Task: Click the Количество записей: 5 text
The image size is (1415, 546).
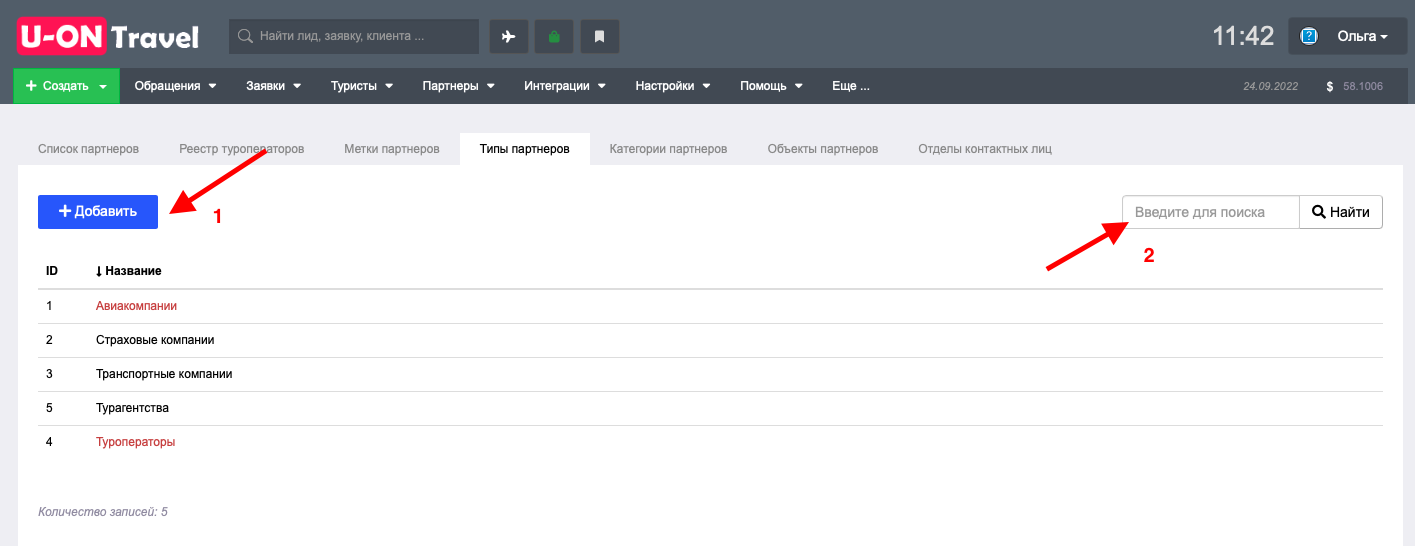Action: (103, 512)
